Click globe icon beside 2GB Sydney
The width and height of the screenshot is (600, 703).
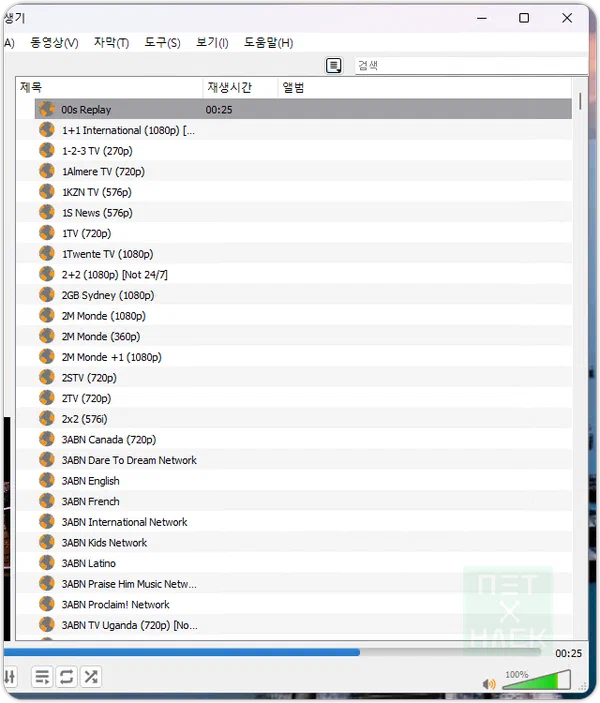tap(47, 295)
